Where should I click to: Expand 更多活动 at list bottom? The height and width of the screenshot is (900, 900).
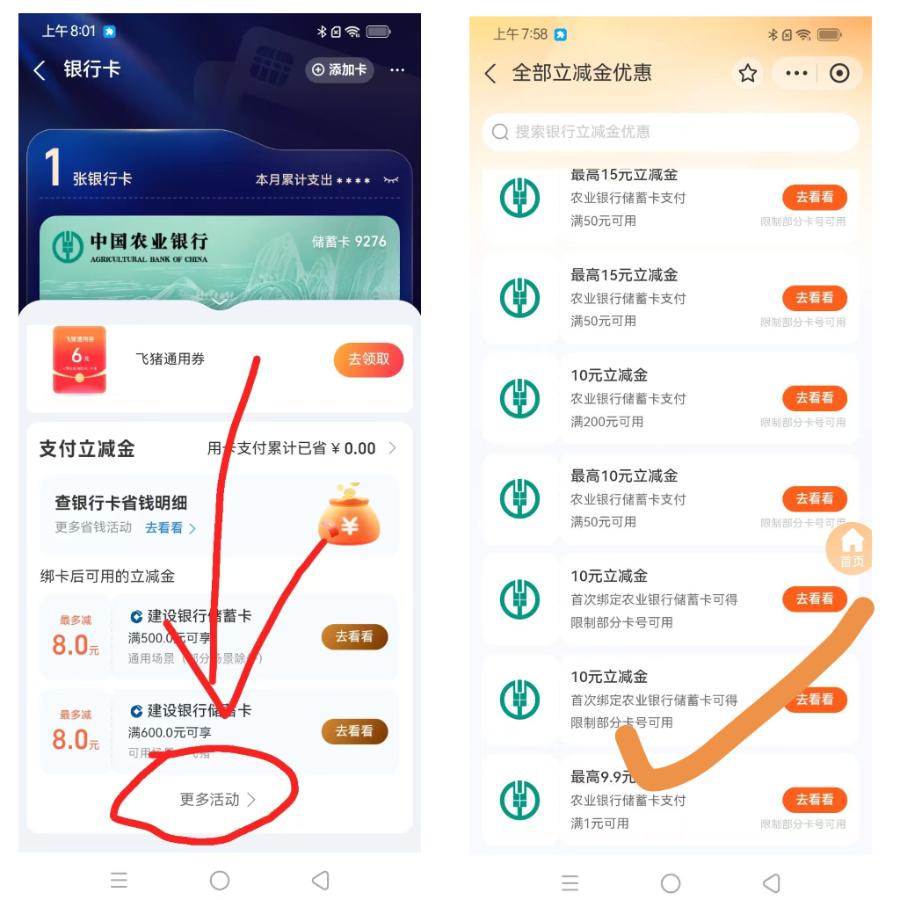(x=218, y=799)
